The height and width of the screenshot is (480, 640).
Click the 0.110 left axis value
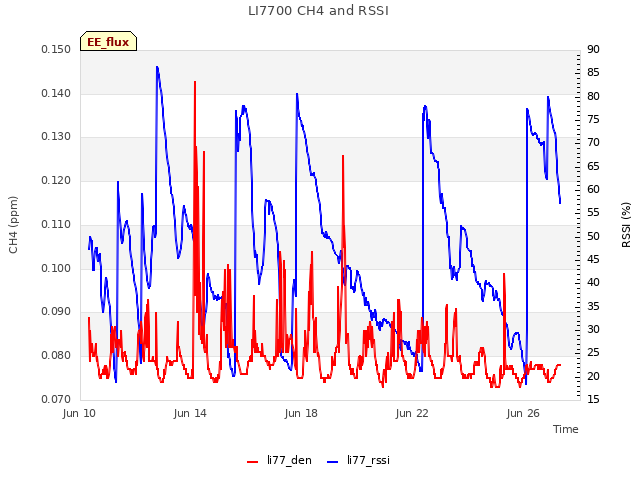click(x=56, y=224)
